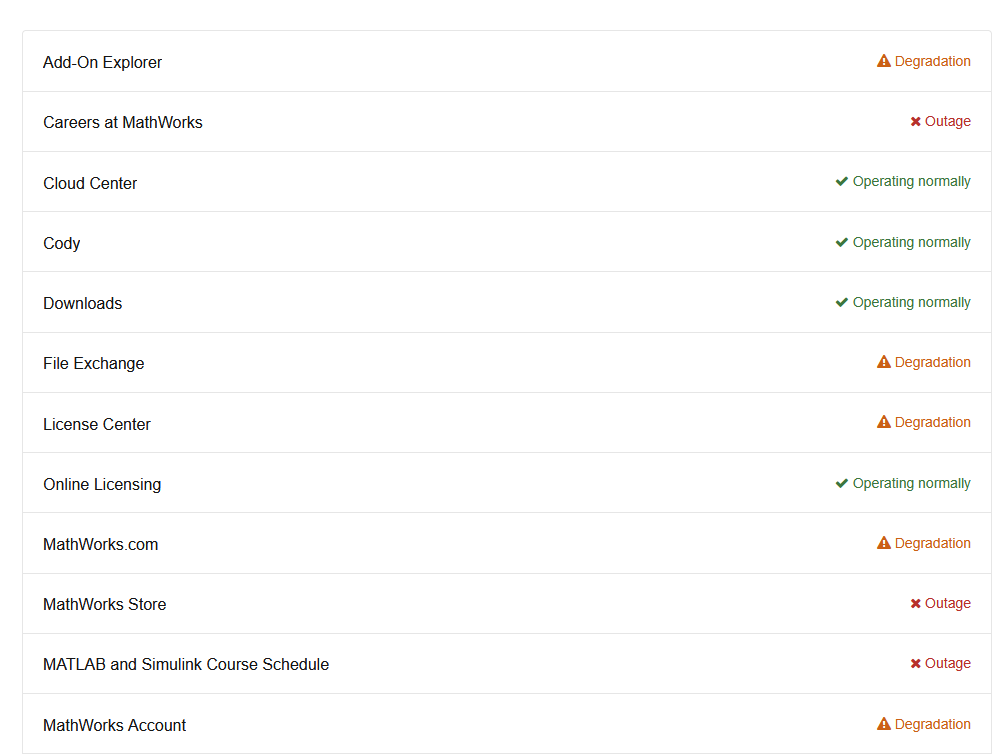The image size is (1005, 754).
Task: Select the MathWorks Account service label
Action: (x=114, y=725)
